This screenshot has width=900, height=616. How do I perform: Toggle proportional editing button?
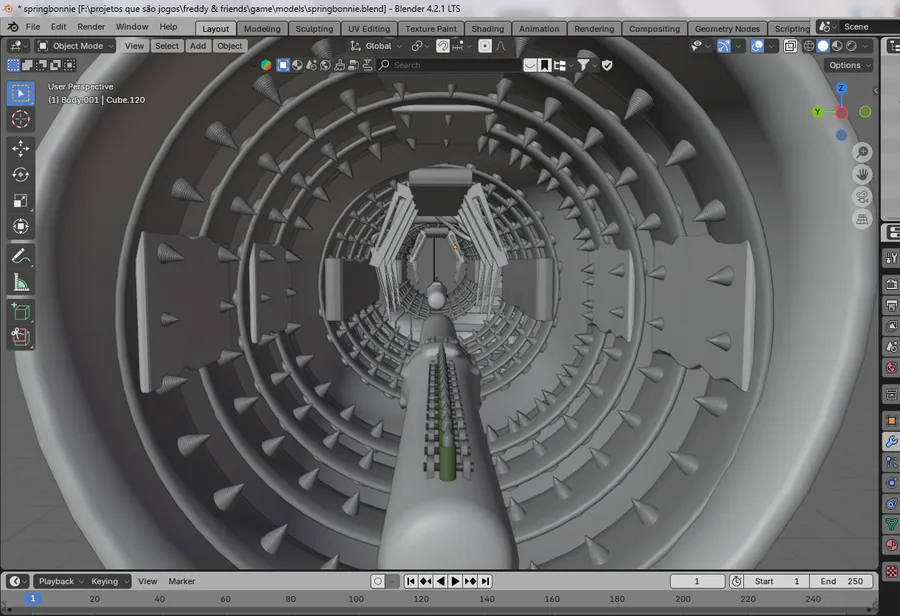(485, 46)
